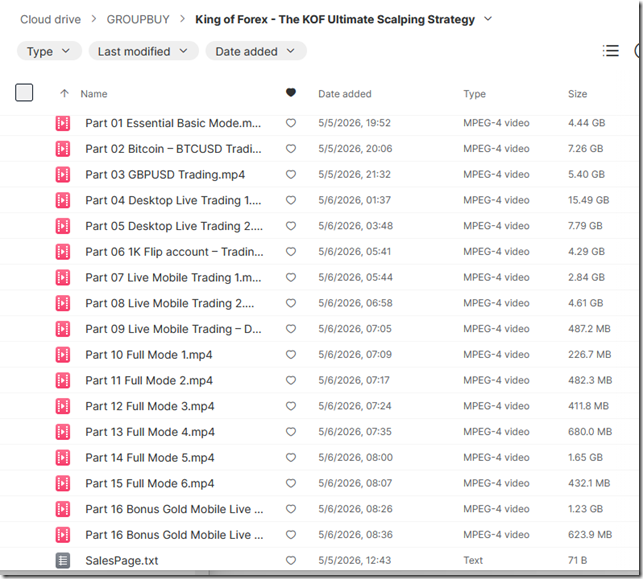The height and width of the screenshot is (579, 643).
Task: Sort by Size column header
Action: click(x=577, y=94)
